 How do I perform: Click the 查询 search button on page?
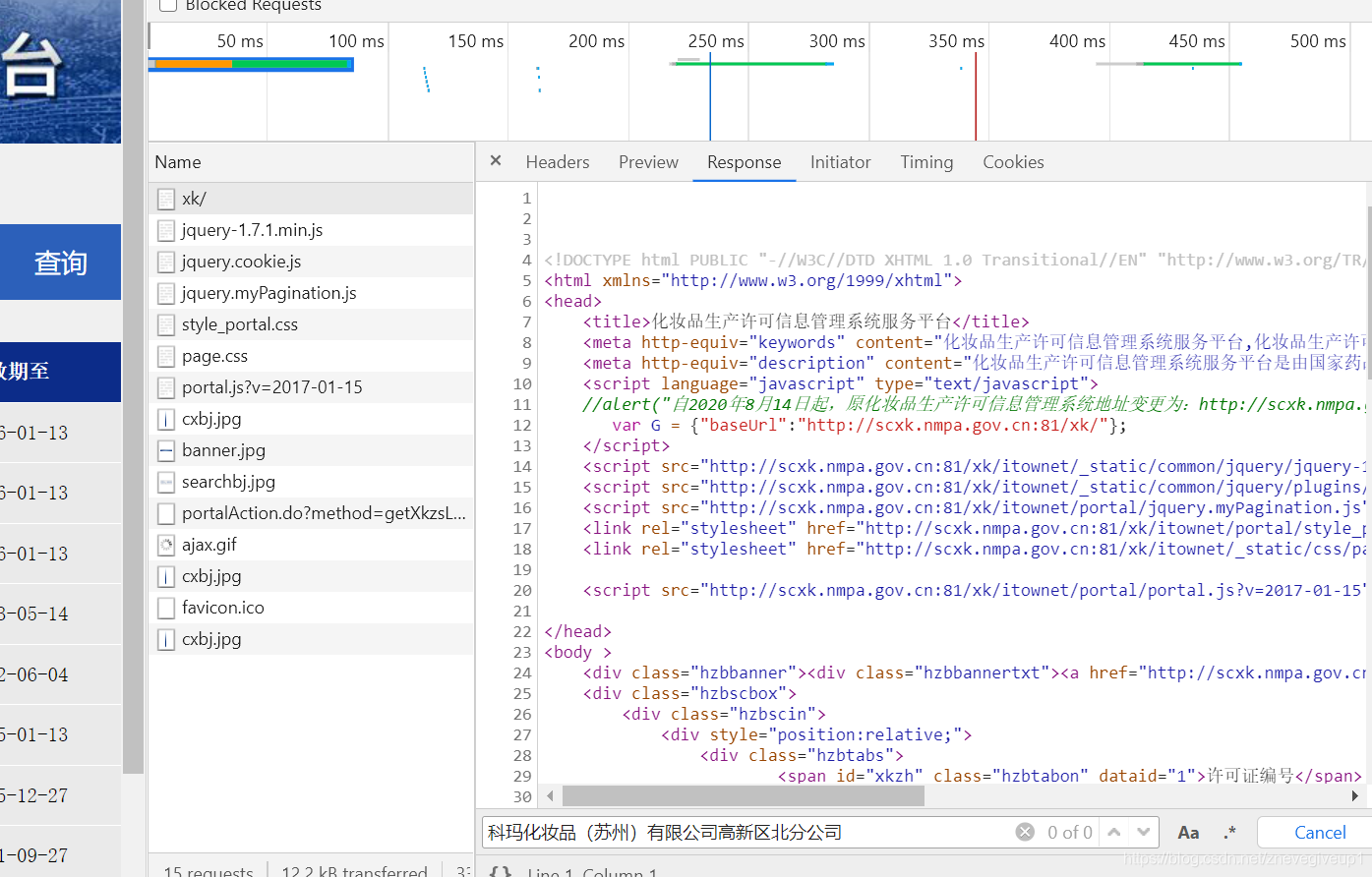coord(60,263)
